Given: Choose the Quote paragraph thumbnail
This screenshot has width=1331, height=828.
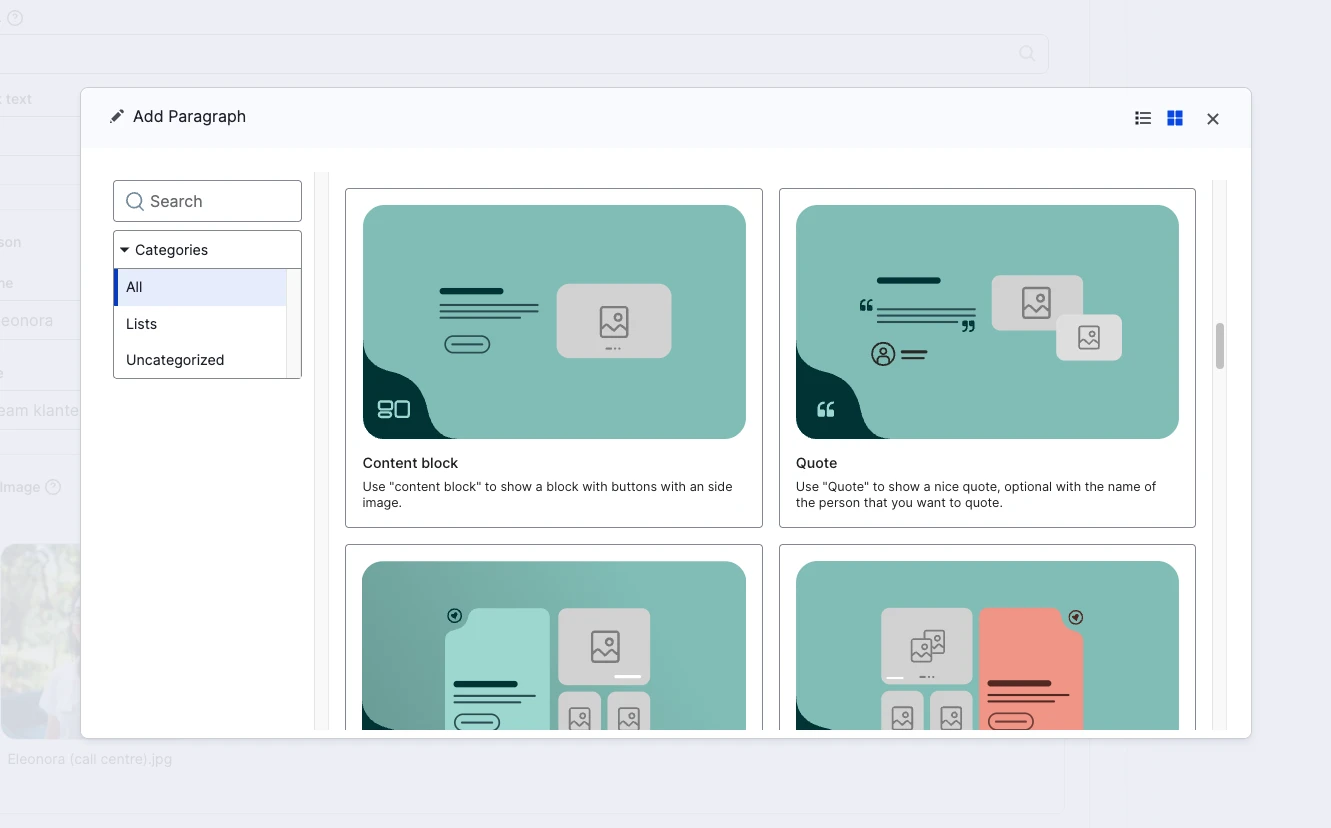Looking at the screenshot, I should pos(987,322).
